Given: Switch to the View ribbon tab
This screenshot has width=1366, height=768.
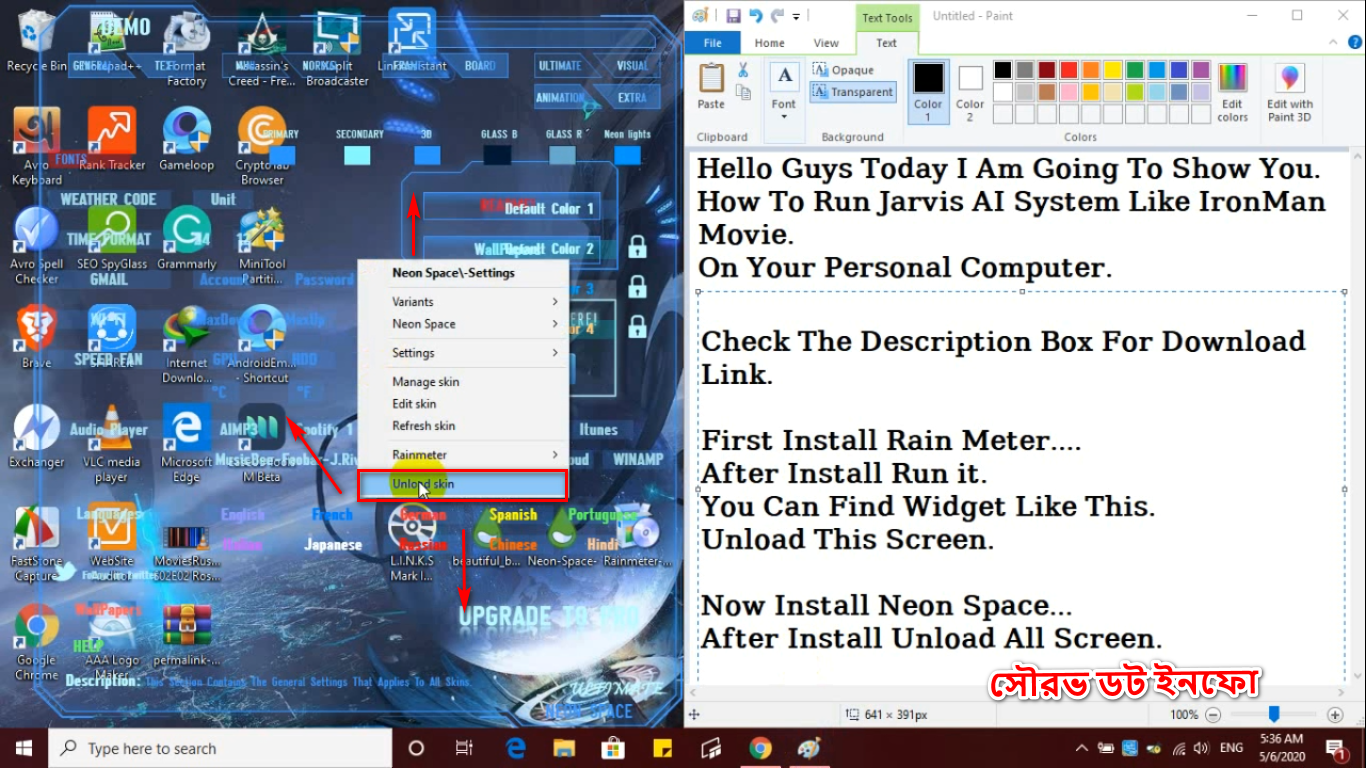Looking at the screenshot, I should click(826, 43).
